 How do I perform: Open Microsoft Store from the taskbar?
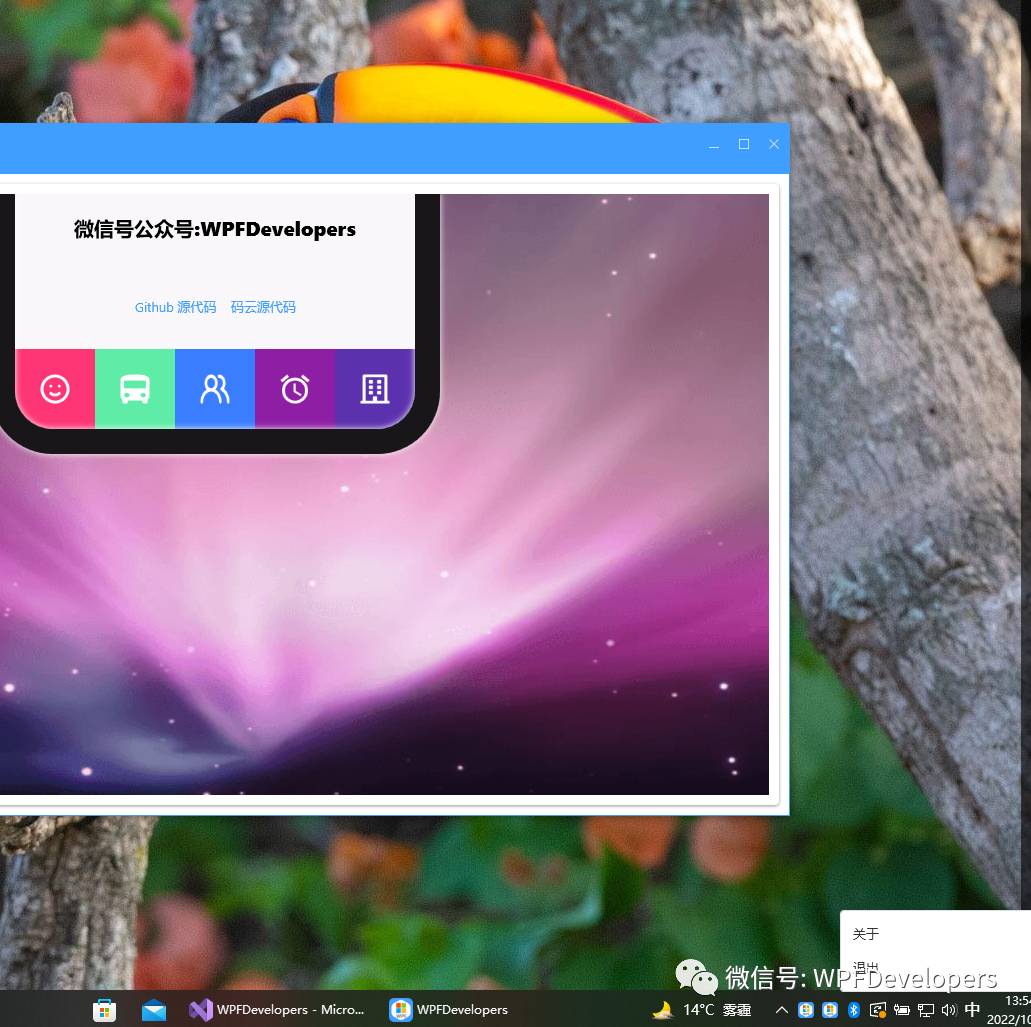(x=104, y=1010)
